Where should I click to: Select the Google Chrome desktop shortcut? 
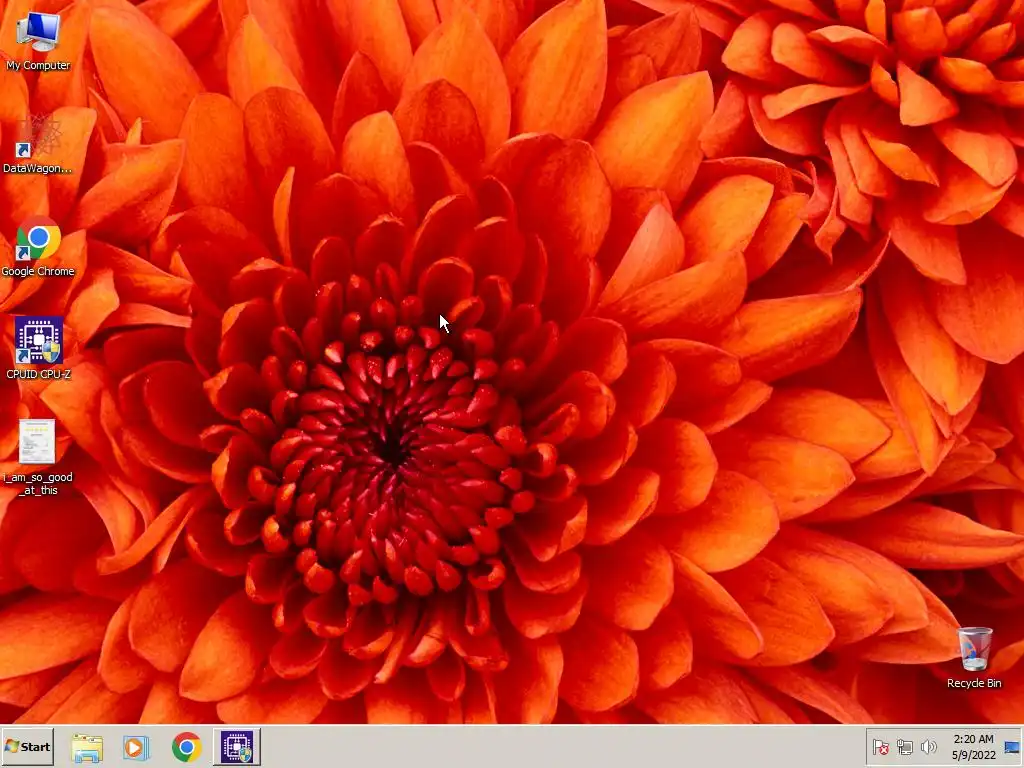point(38,238)
